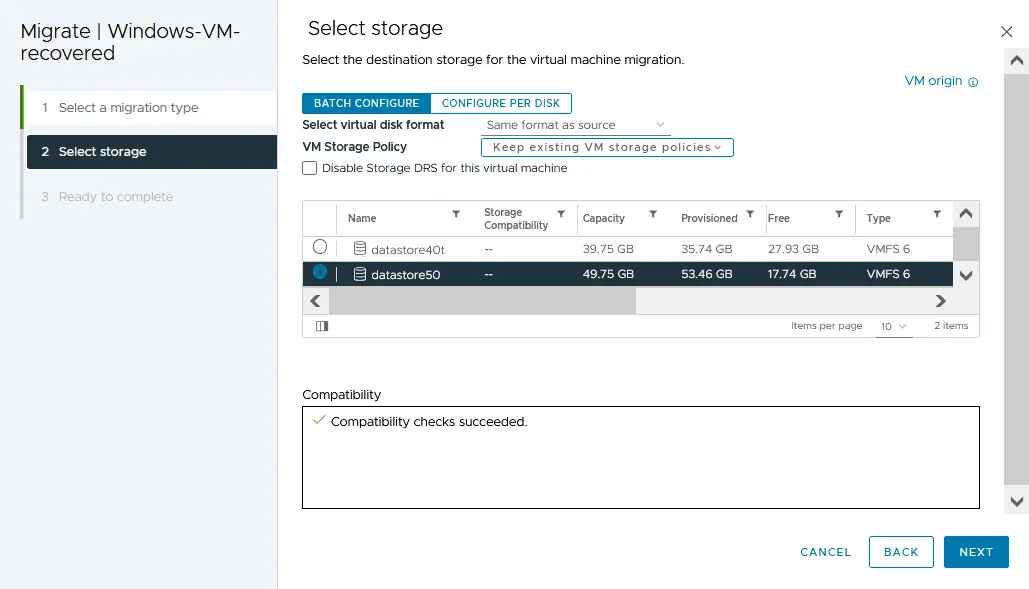Select the datastore40t radio button
The width and height of the screenshot is (1029, 589).
pyautogui.click(x=320, y=247)
